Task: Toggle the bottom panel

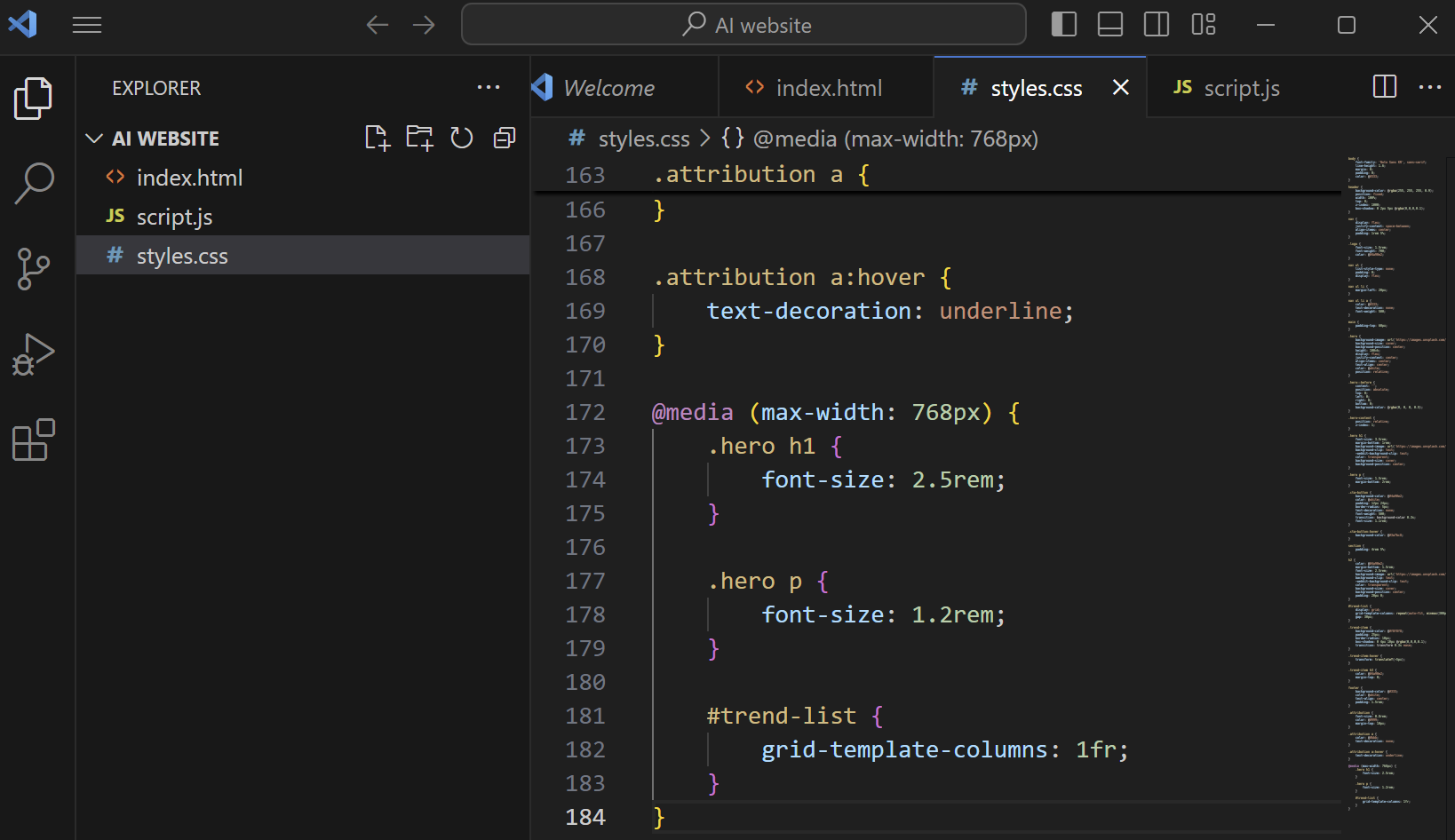Action: click(1110, 25)
